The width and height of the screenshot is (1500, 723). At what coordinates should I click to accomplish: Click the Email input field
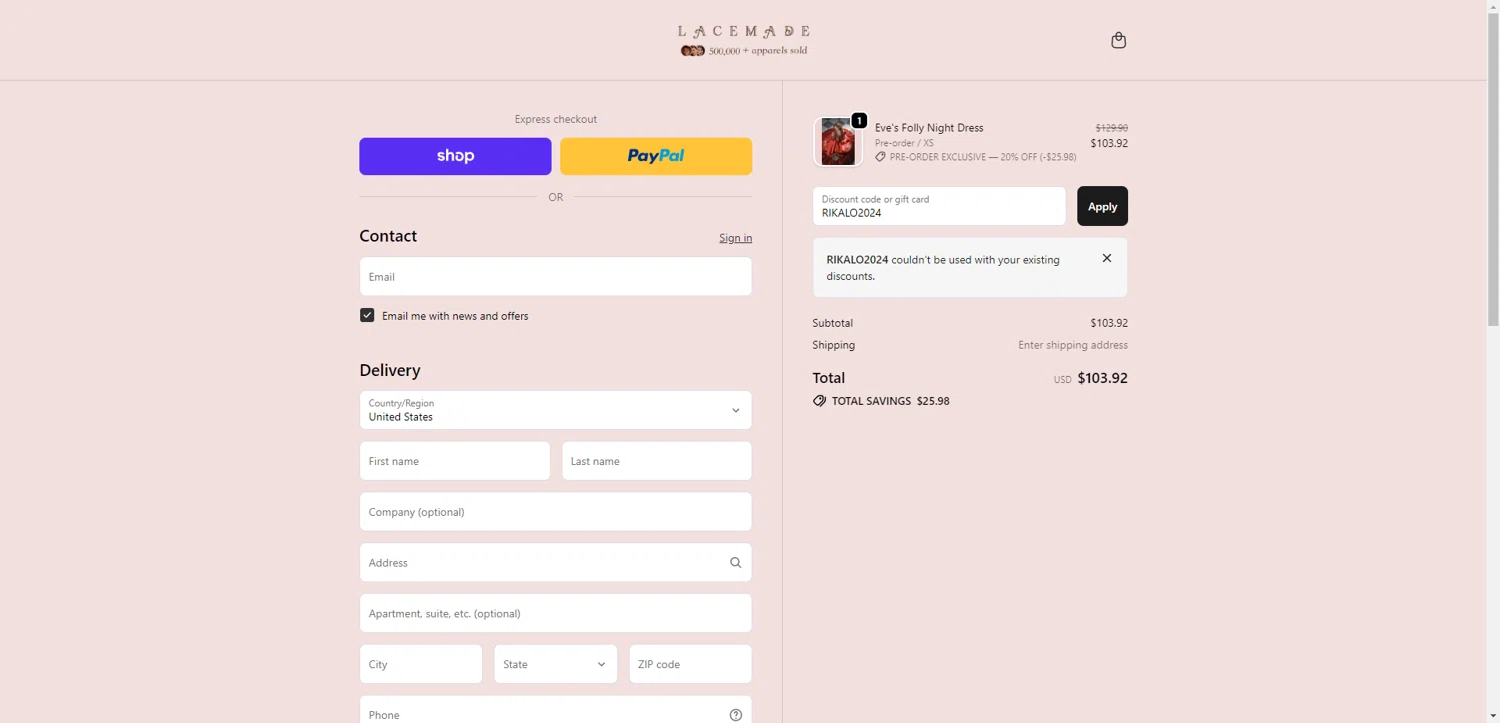(x=555, y=276)
